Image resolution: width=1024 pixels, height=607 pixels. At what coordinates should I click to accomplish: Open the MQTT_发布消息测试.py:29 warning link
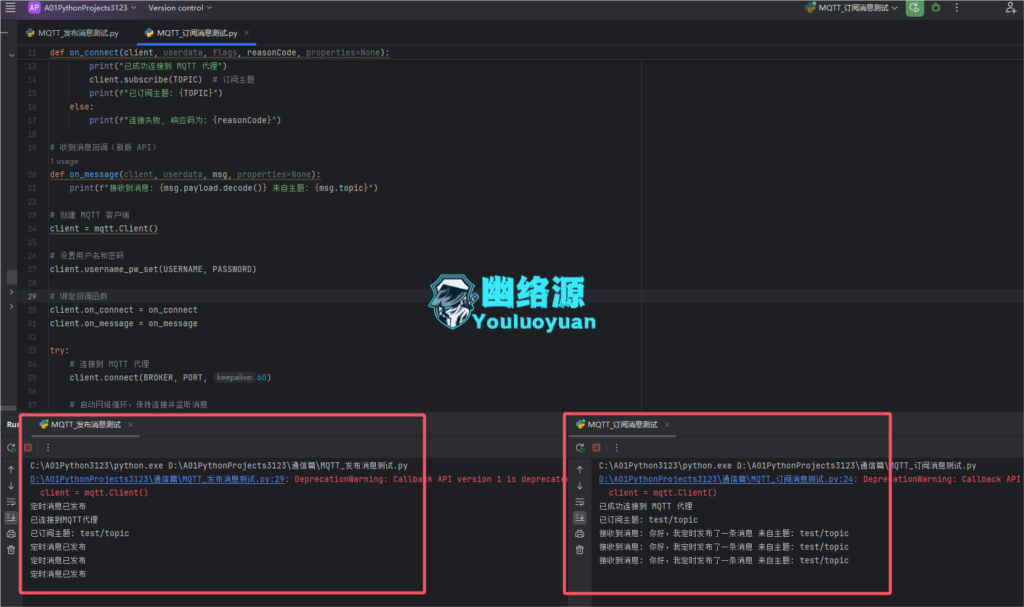157,479
